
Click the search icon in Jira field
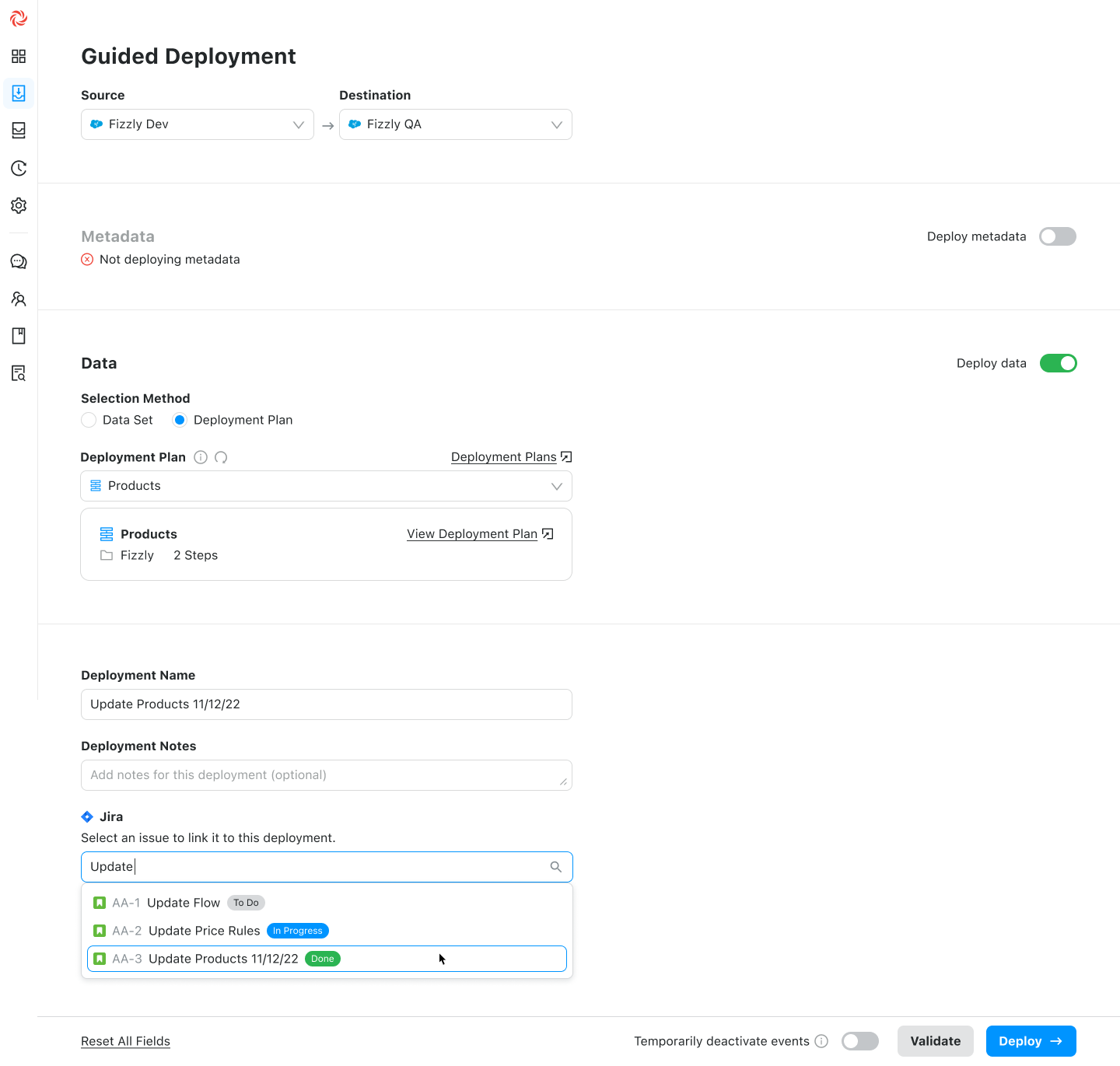(555, 867)
